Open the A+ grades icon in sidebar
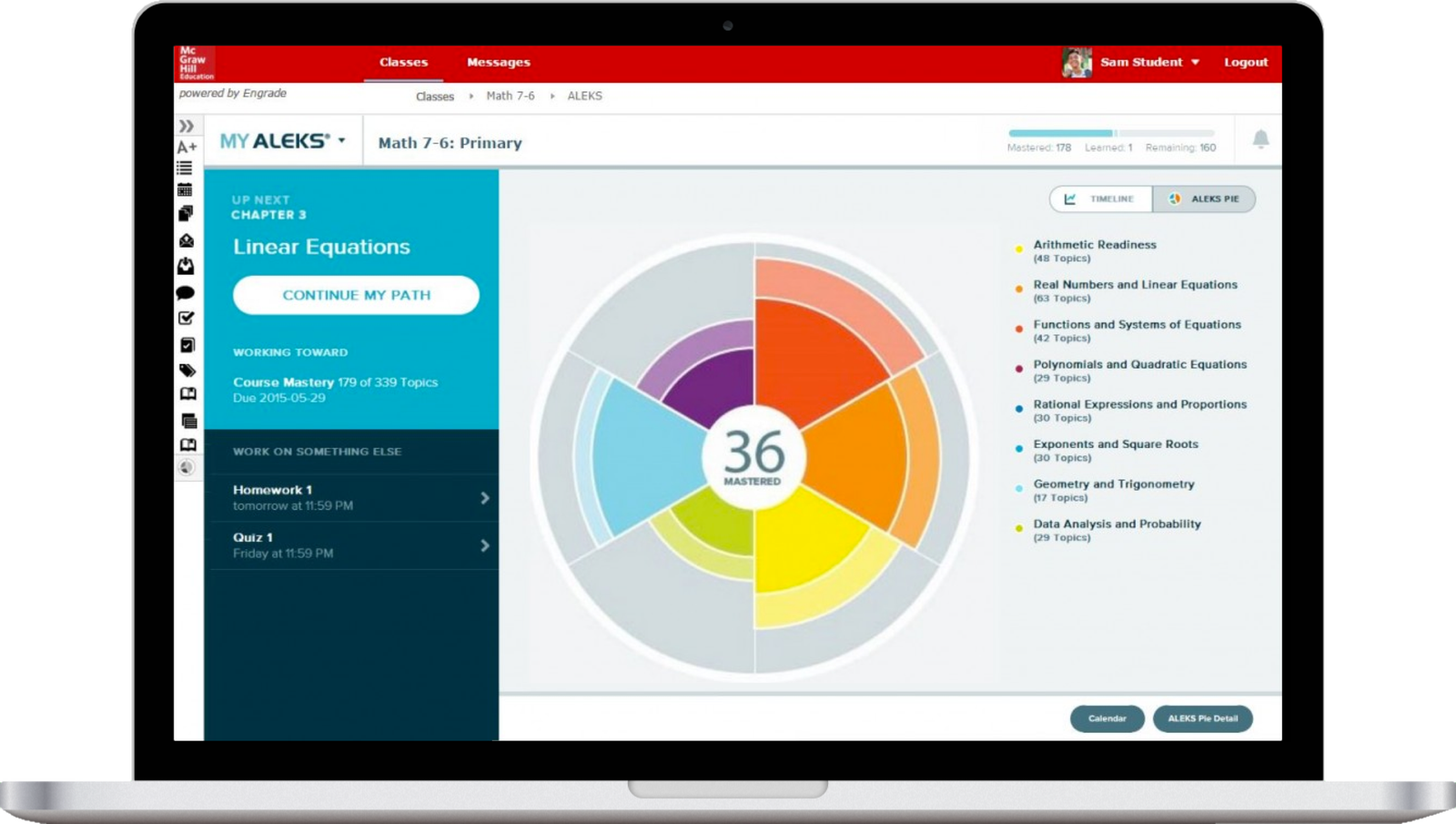Viewport: 1456px width, 824px height. (187, 147)
